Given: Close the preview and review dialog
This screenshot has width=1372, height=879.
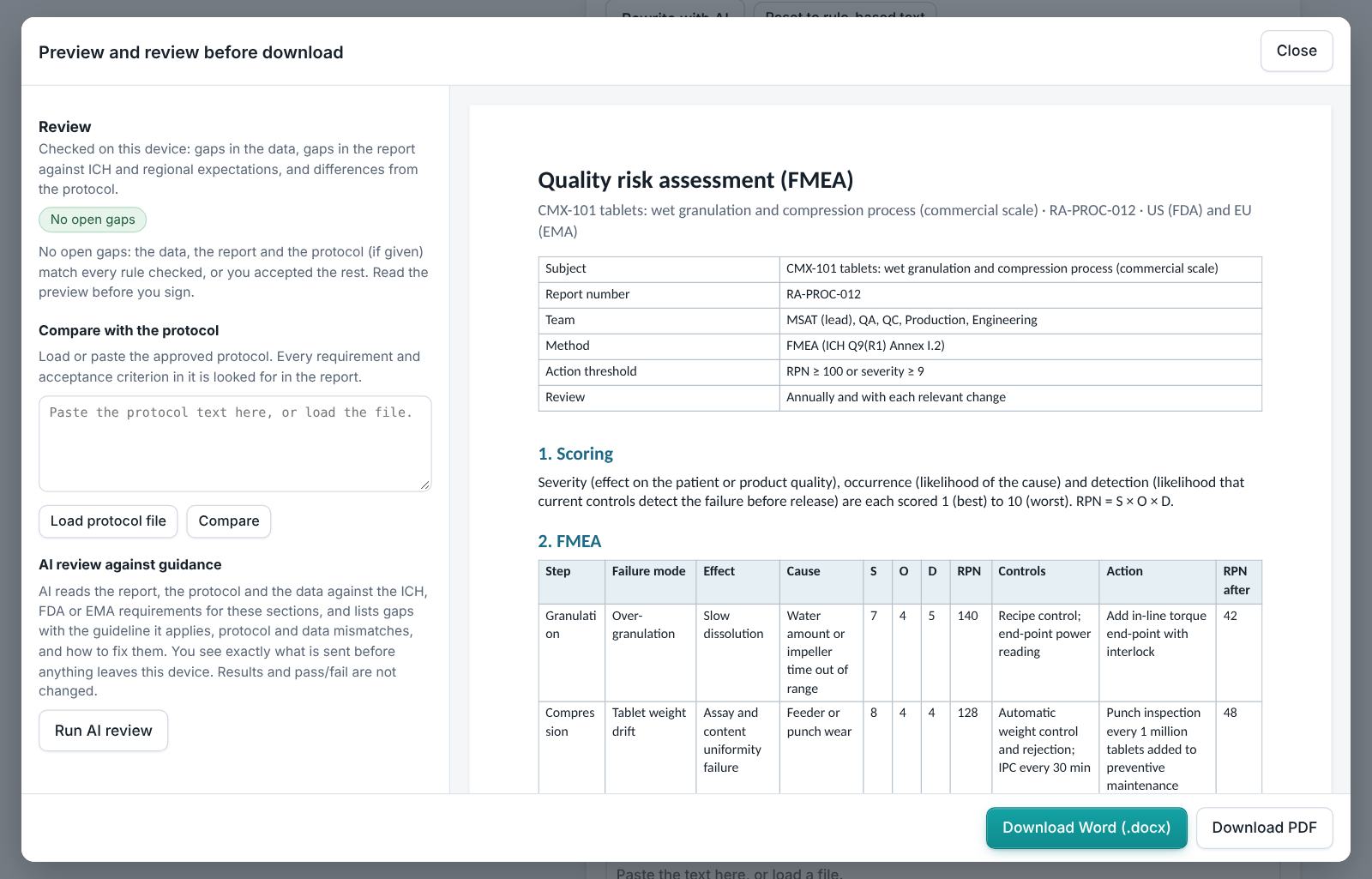Looking at the screenshot, I should click(x=1296, y=51).
